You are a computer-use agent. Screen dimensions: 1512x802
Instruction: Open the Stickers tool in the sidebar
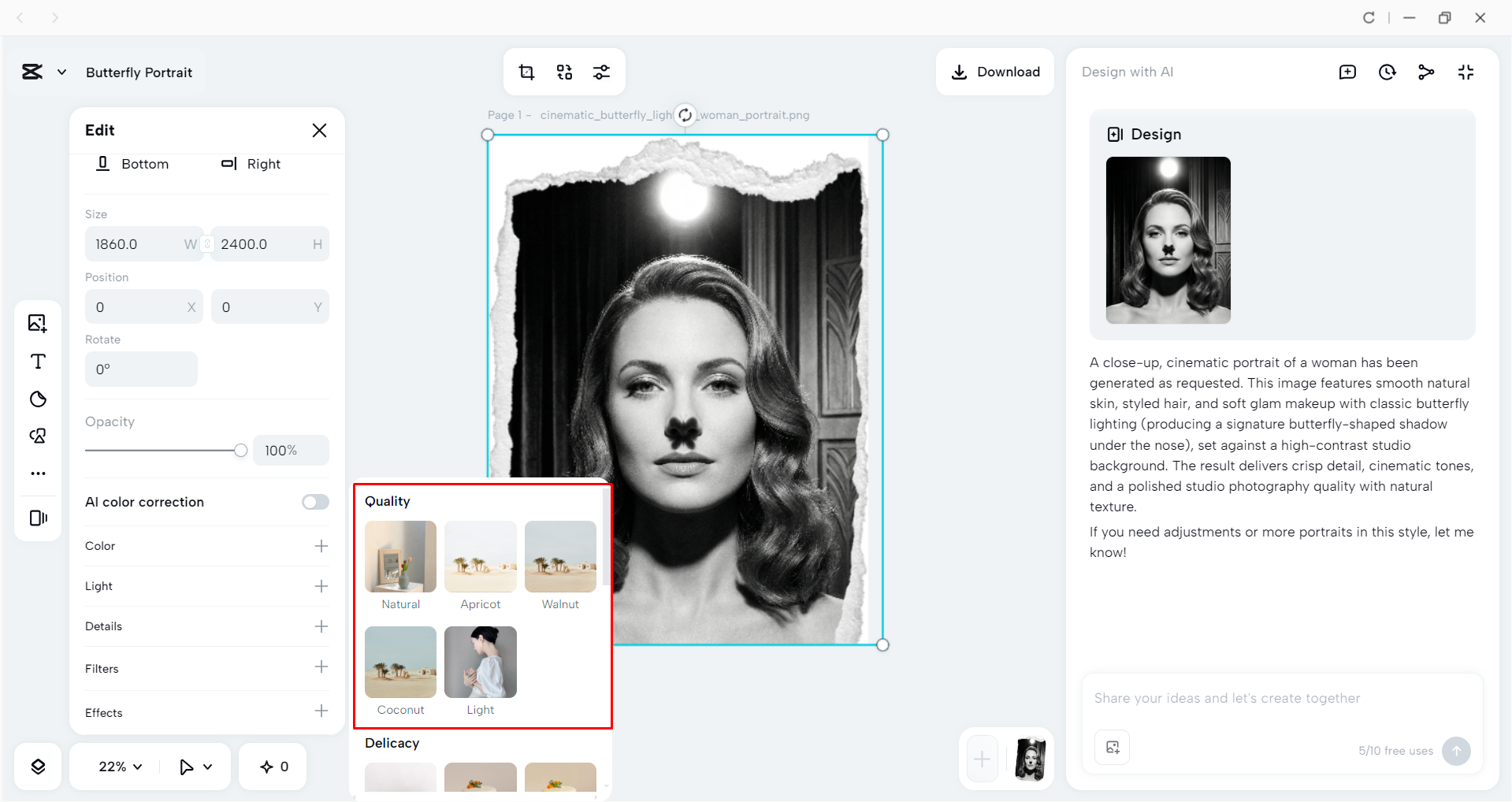coord(37,399)
